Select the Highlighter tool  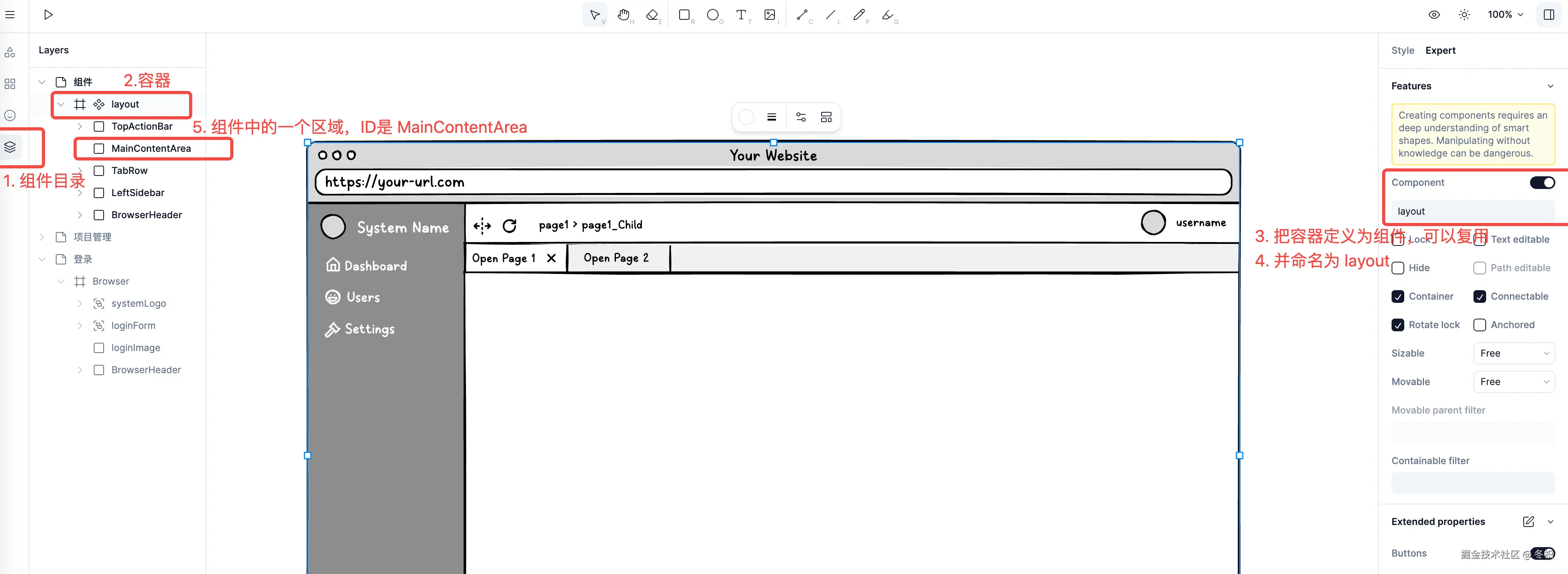[888, 15]
